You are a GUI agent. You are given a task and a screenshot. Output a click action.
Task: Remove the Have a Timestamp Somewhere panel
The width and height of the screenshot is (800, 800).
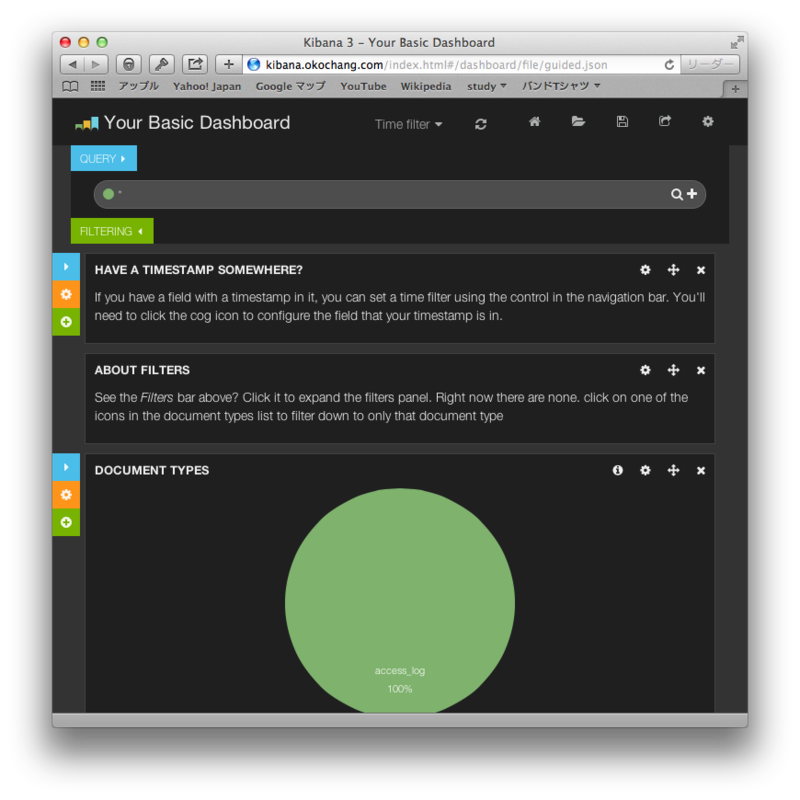pos(701,270)
